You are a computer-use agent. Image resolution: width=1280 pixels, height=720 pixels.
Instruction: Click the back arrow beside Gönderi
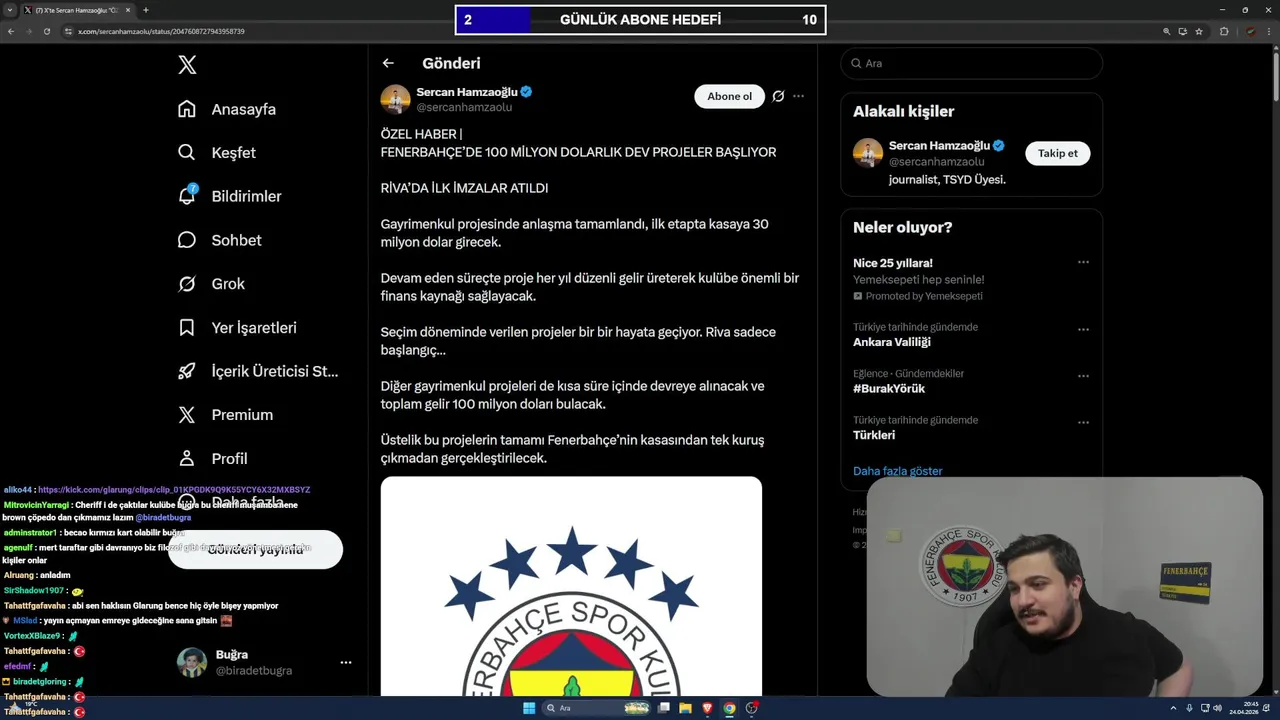click(x=388, y=63)
